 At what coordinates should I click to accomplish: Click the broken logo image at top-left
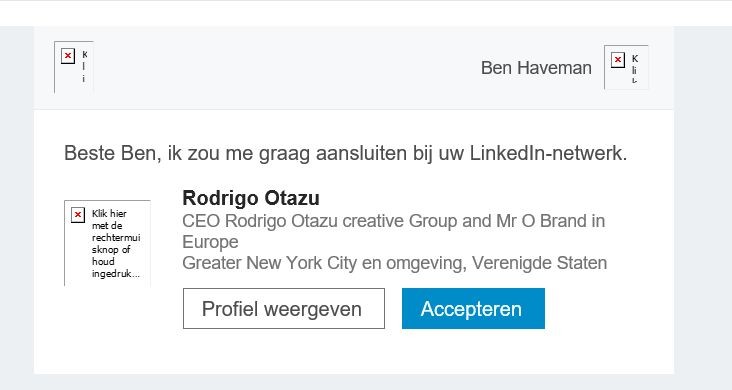74,67
